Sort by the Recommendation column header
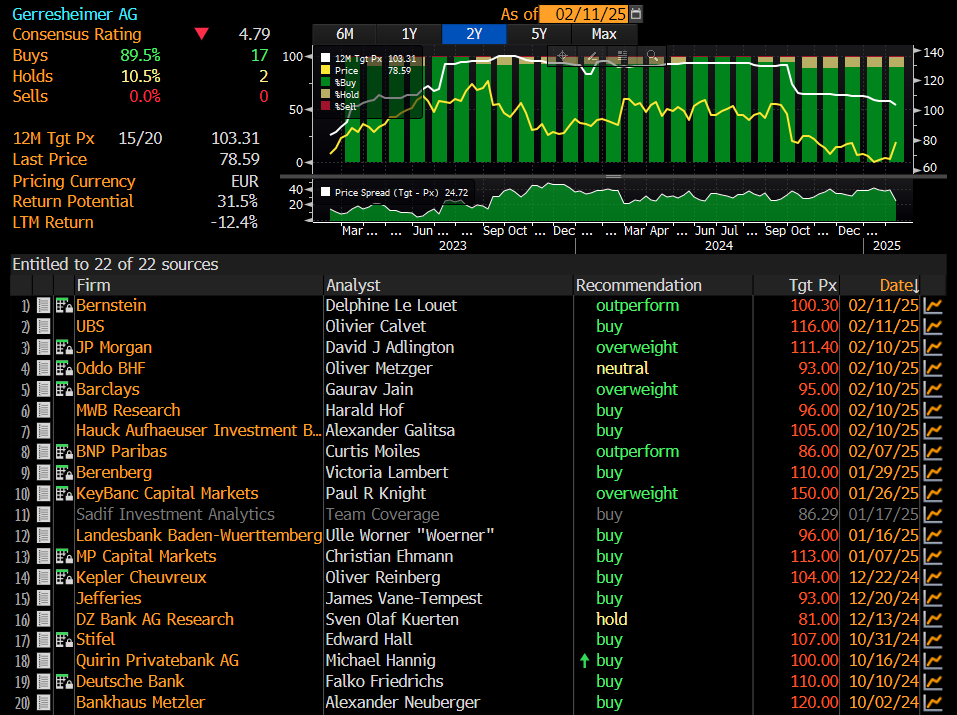The height and width of the screenshot is (715, 957). [638, 285]
